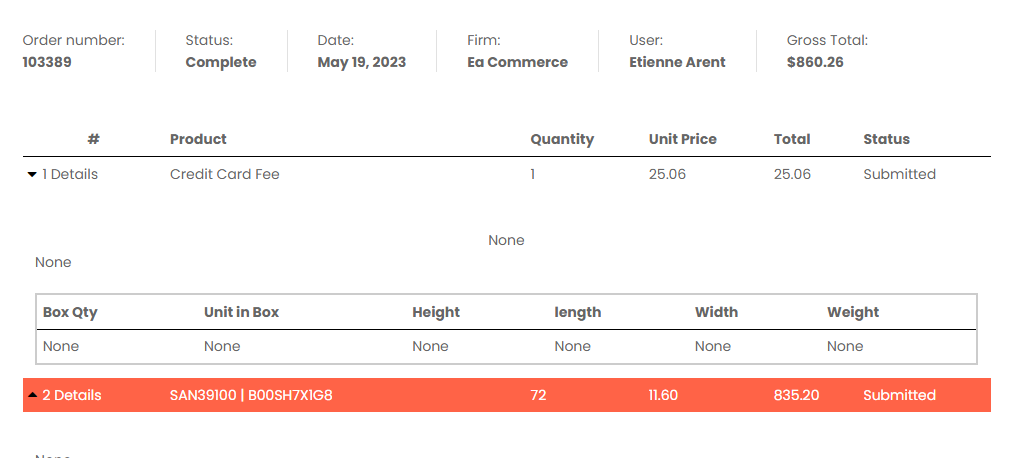Viewport: 1017px width, 458px height.
Task: Click the Total column header
Action: (x=792, y=139)
